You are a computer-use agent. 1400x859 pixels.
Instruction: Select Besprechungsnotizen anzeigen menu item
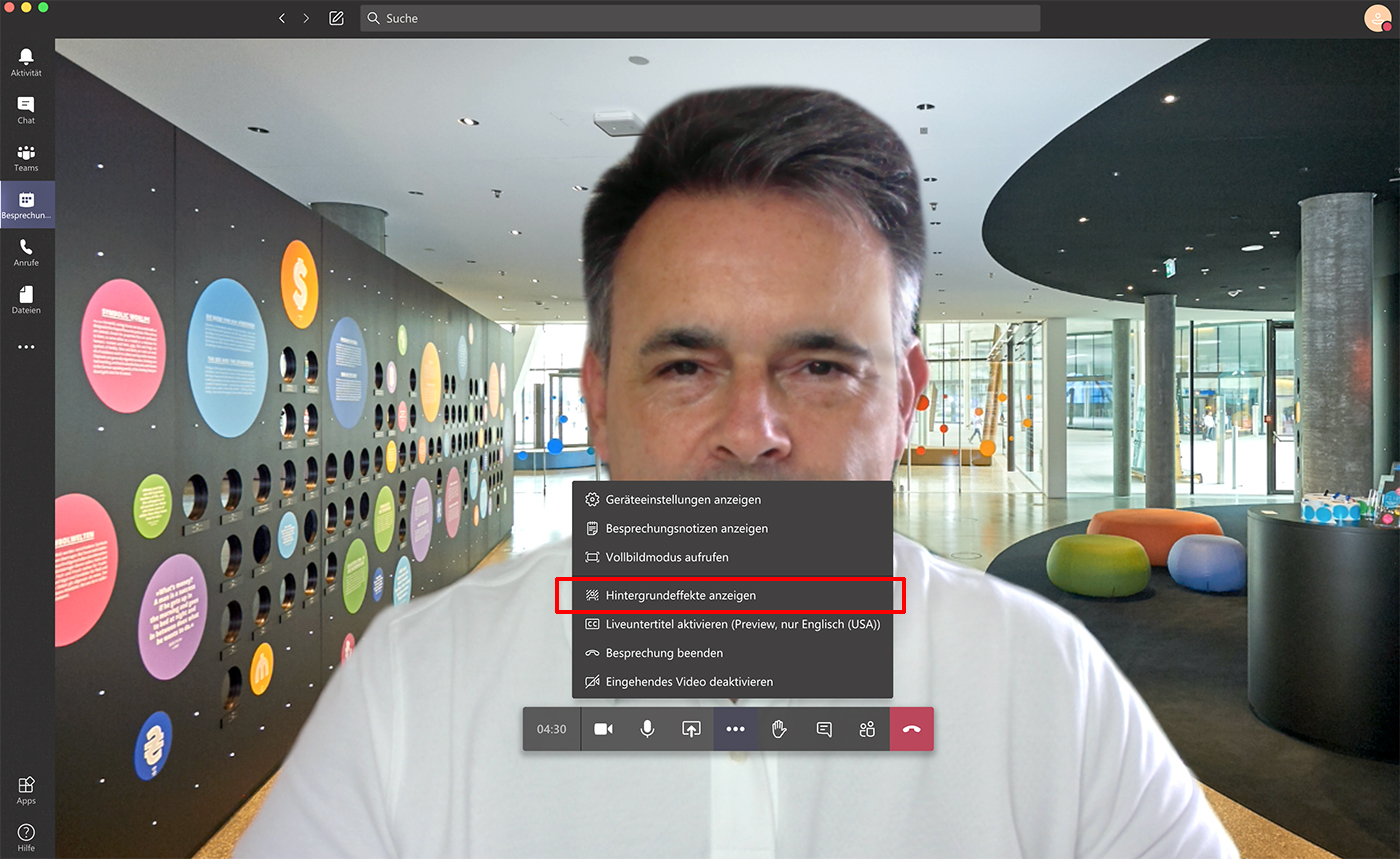pyautogui.click(x=732, y=528)
